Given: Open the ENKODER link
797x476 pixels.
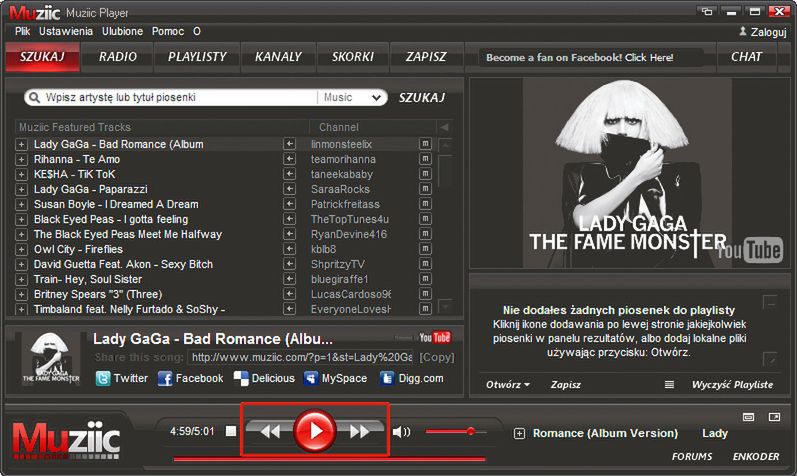Looking at the screenshot, I should click(756, 457).
